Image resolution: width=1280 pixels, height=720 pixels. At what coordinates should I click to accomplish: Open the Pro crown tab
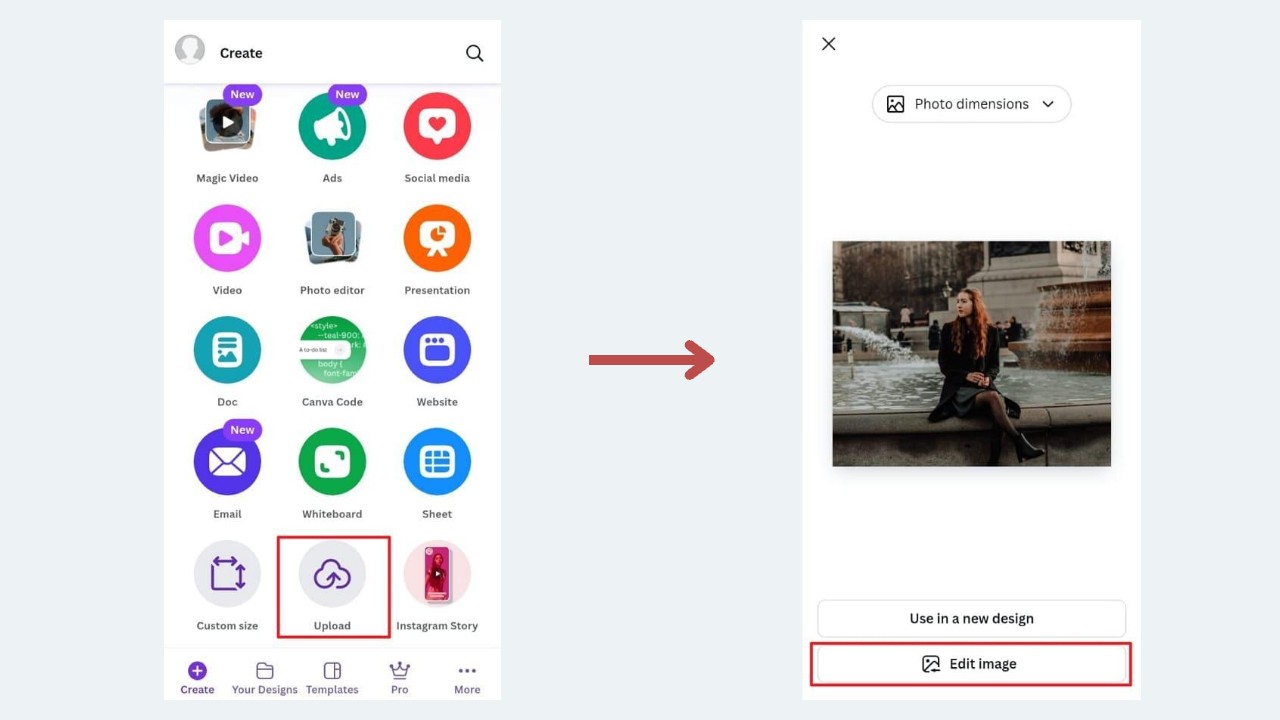tap(400, 678)
